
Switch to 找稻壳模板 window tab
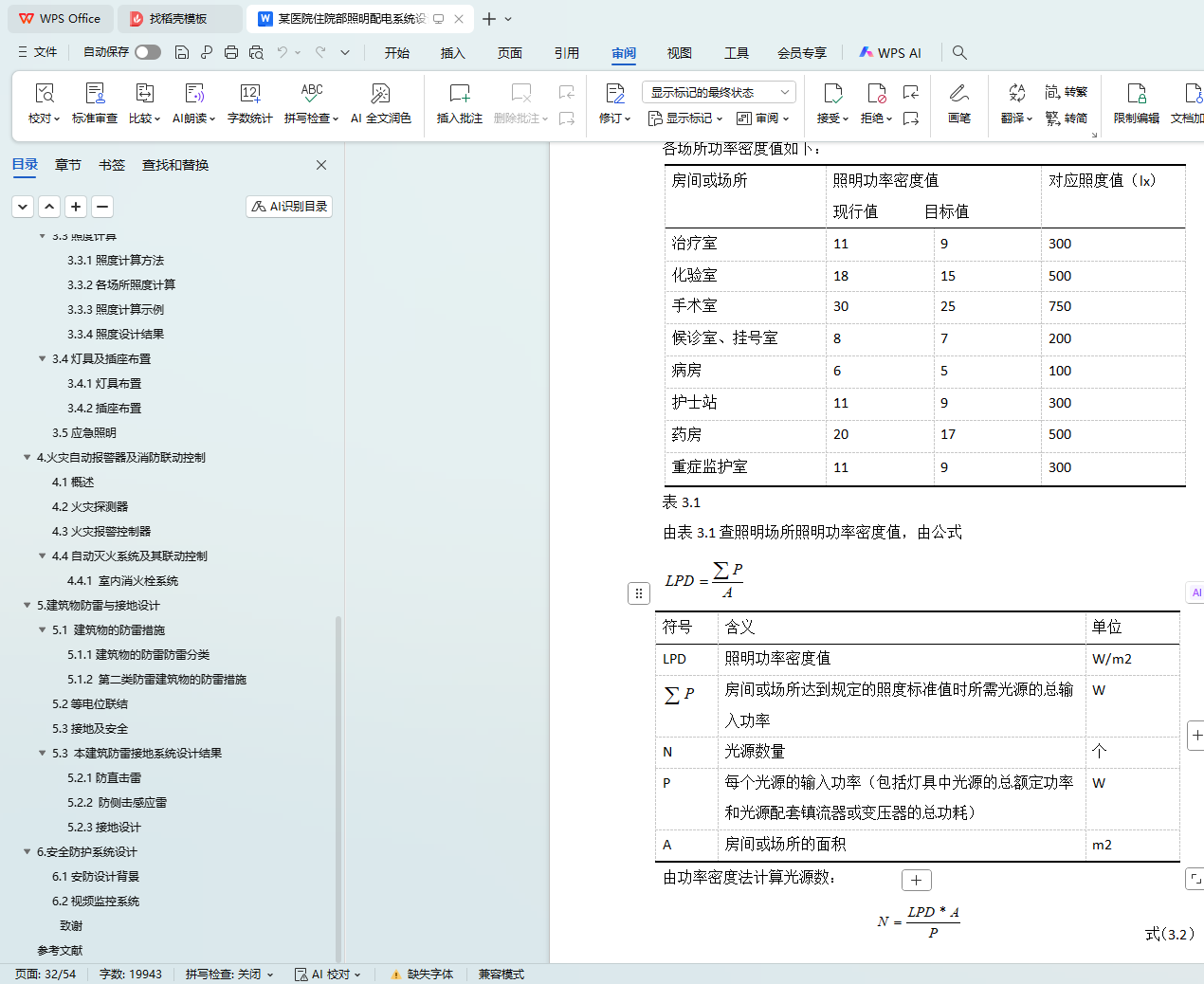[179, 18]
